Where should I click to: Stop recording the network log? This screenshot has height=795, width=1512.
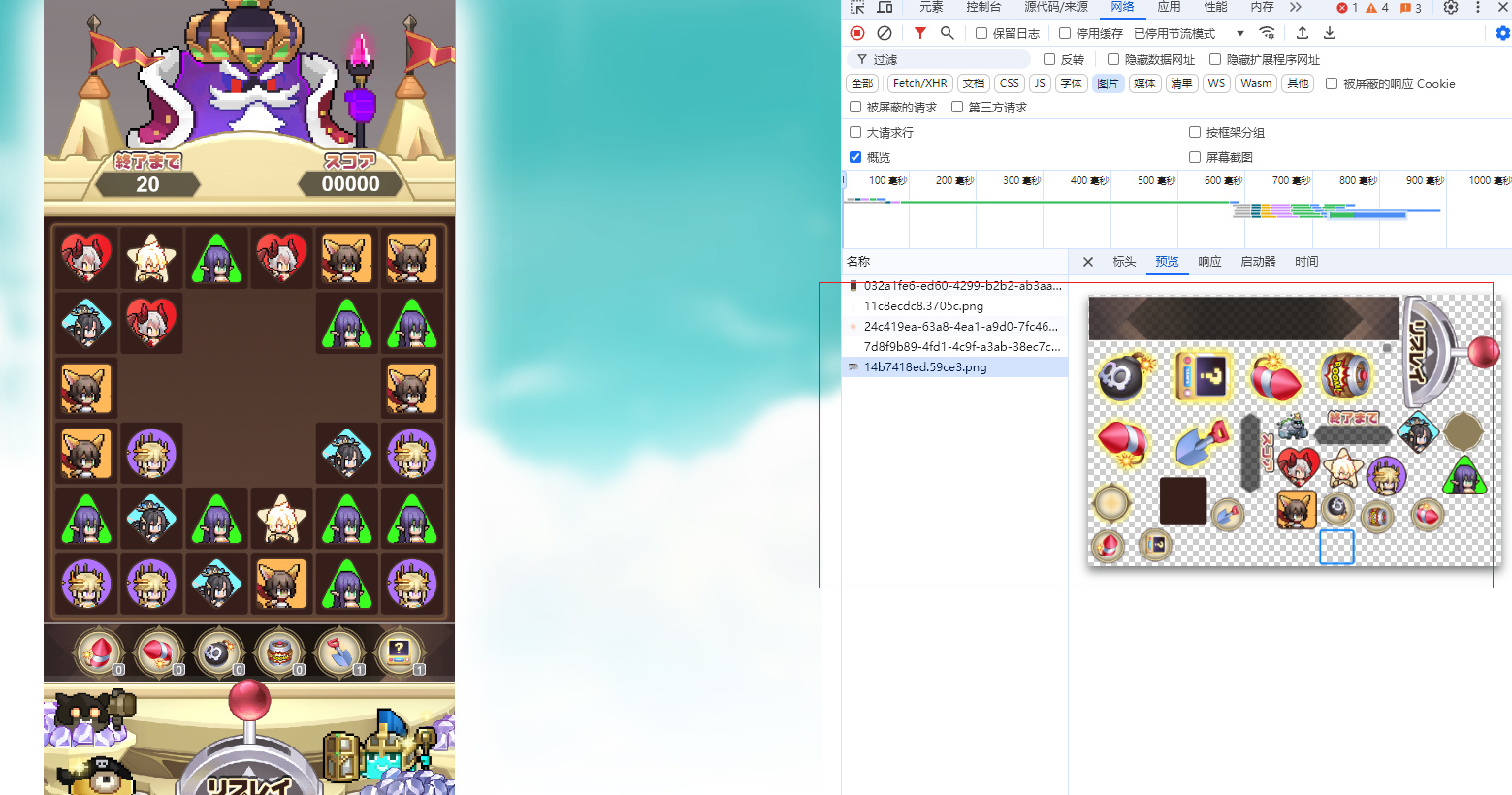(857, 33)
